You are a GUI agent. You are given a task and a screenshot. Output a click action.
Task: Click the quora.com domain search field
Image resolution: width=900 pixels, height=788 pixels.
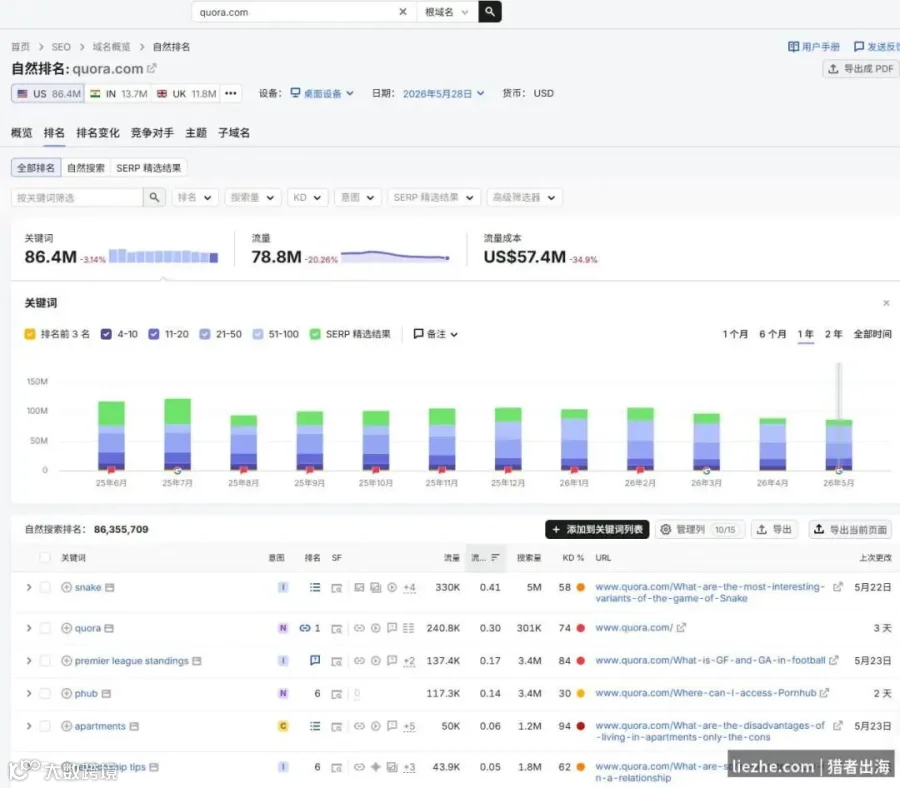pyautogui.click(x=296, y=11)
